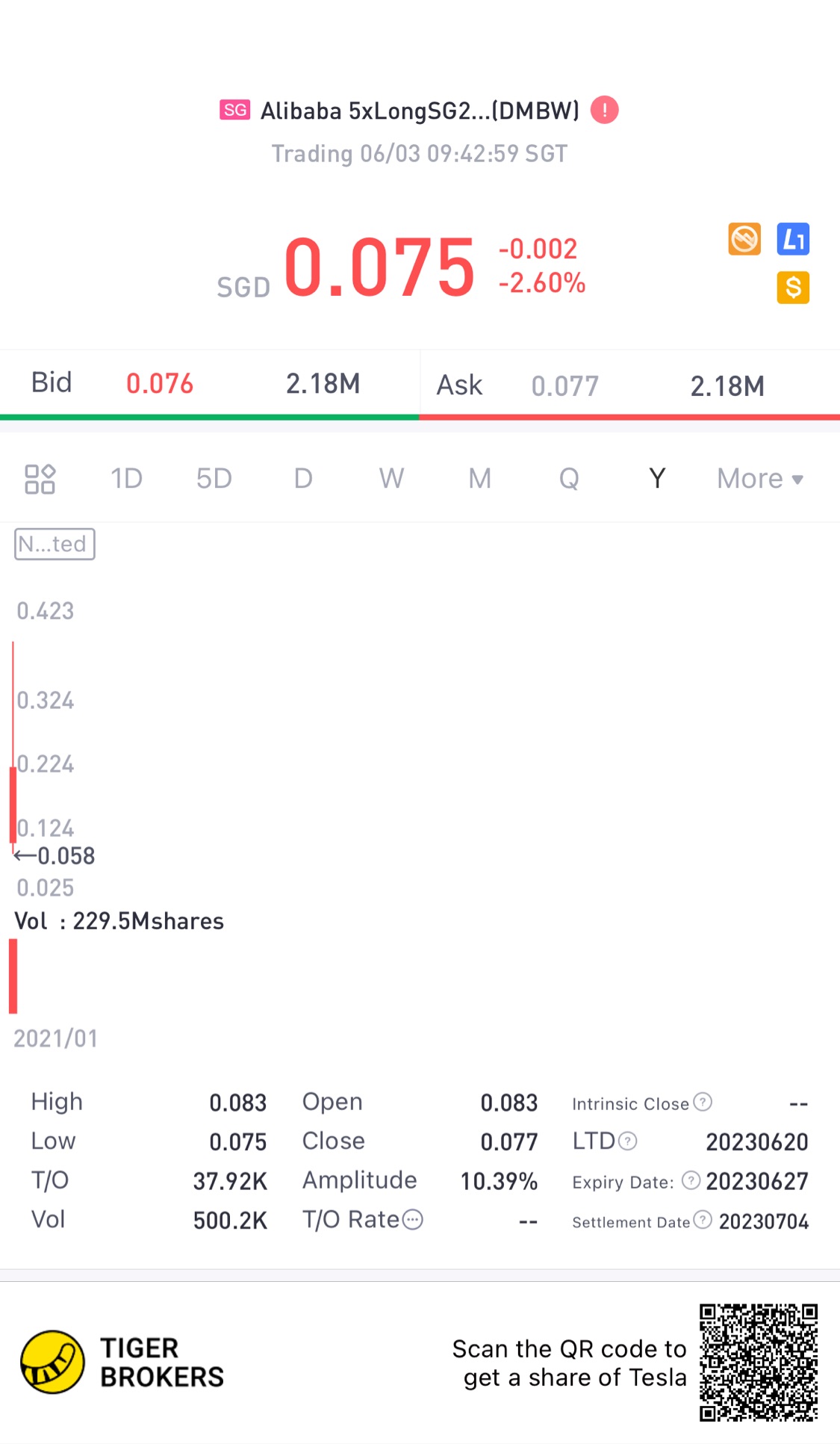Tap the Expiry Date help icon
840x1444 pixels.
[x=691, y=1180]
